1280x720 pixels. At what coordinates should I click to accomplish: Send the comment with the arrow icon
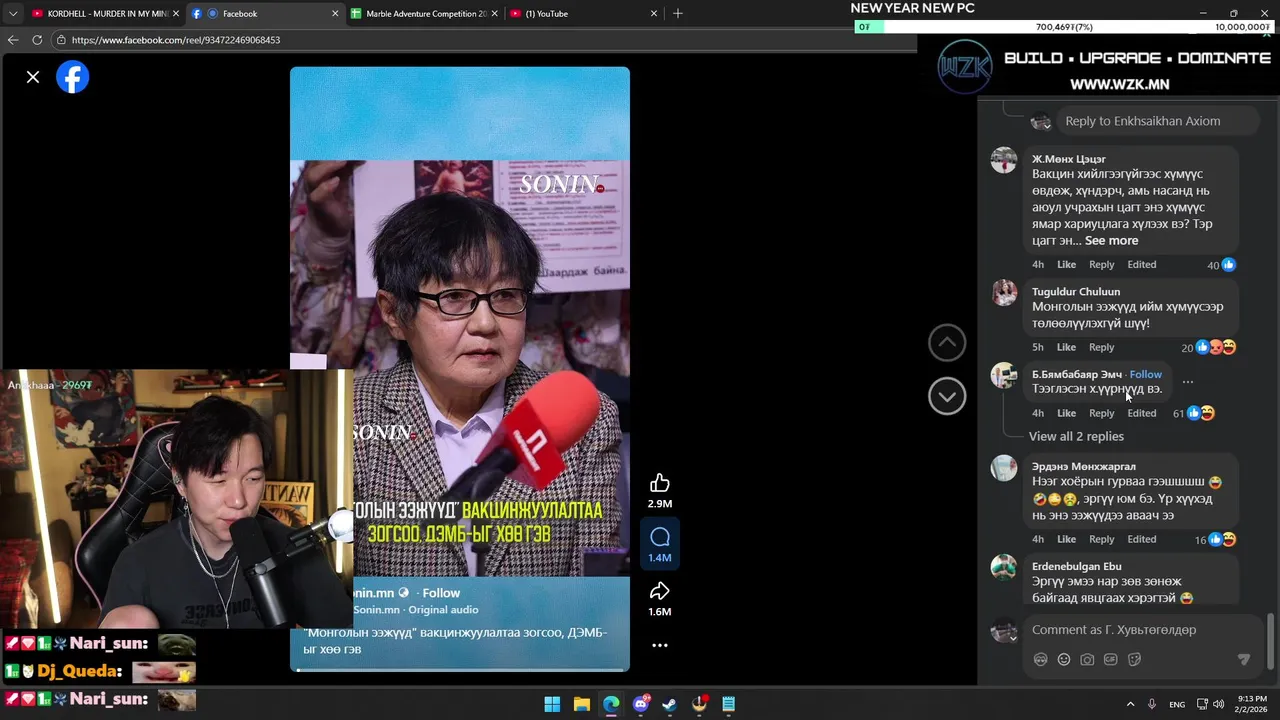pos(1244,660)
